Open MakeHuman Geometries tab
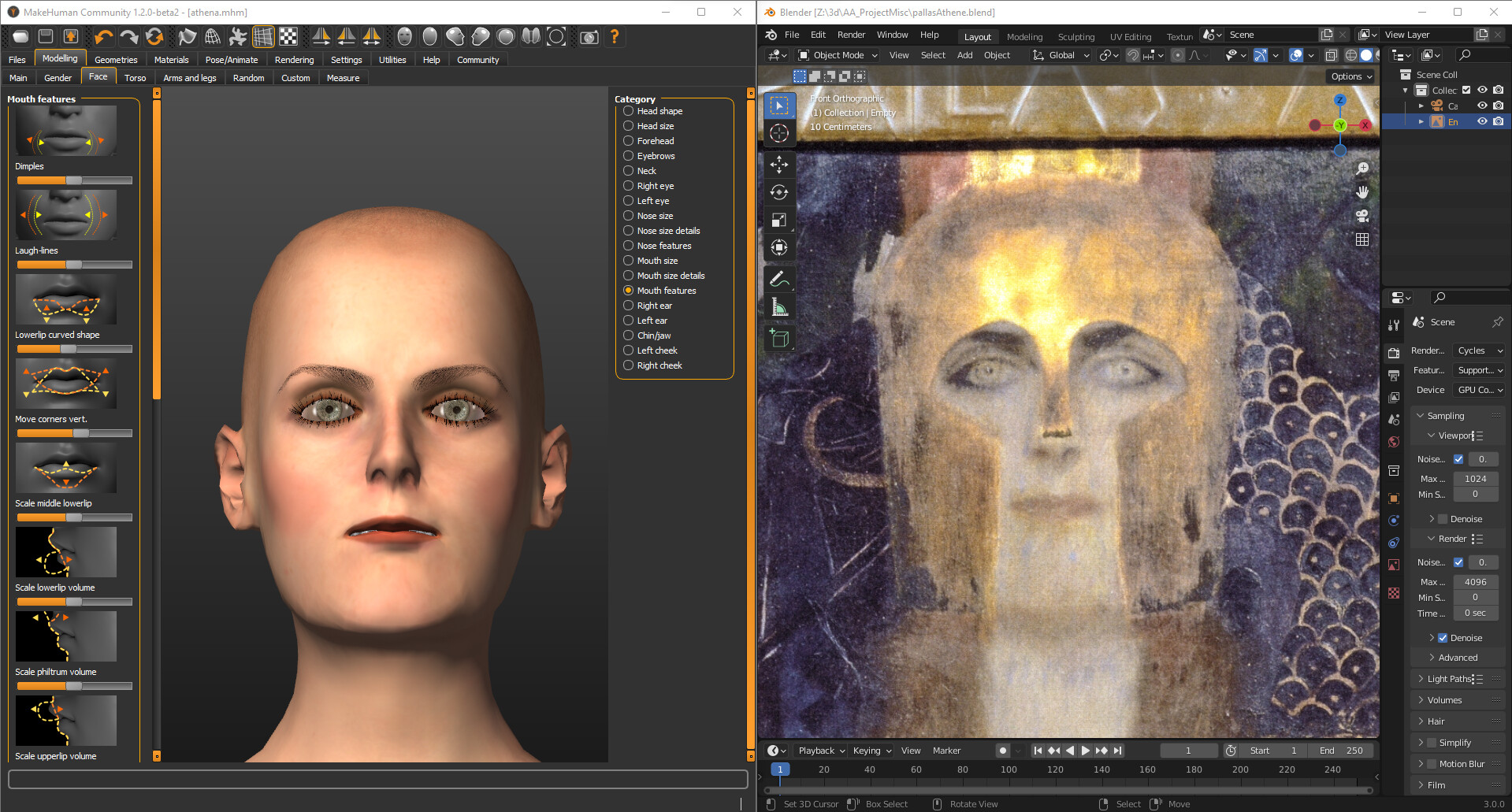 coord(116,60)
